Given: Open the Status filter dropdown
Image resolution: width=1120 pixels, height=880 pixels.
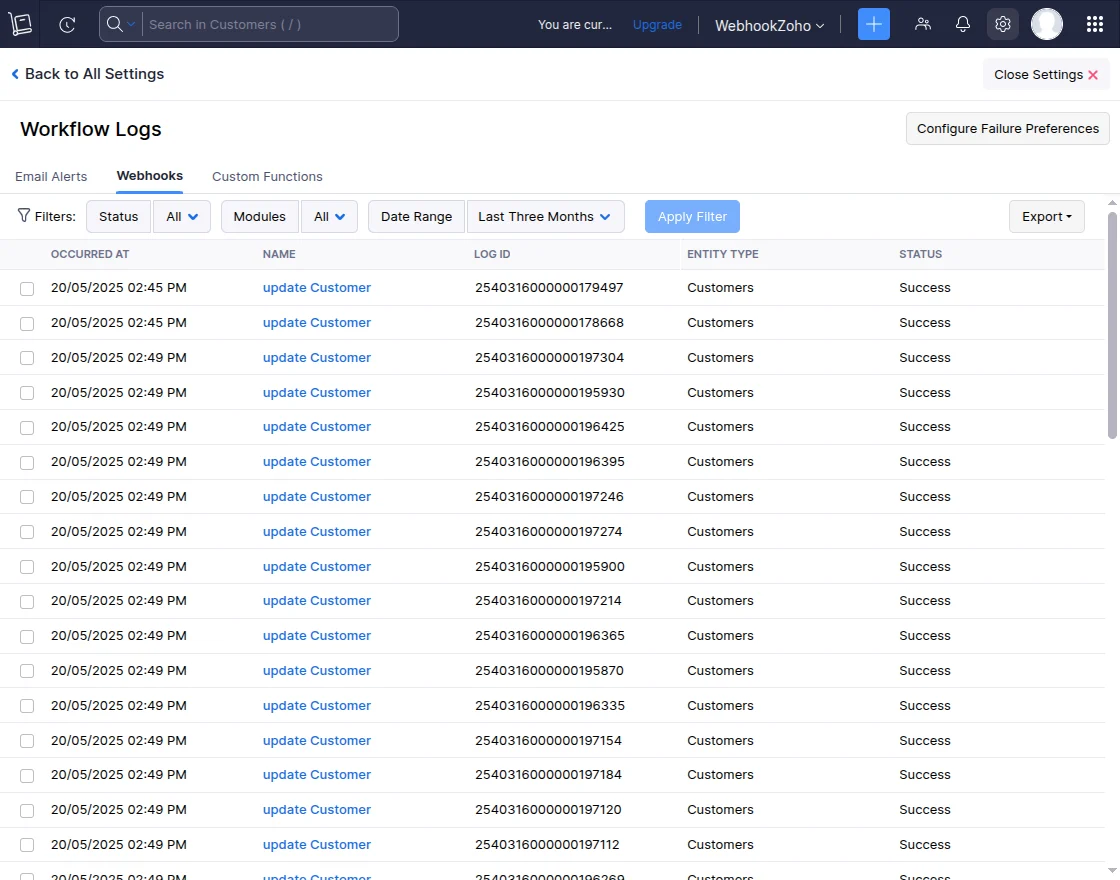Looking at the screenshot, I should 181,216.
